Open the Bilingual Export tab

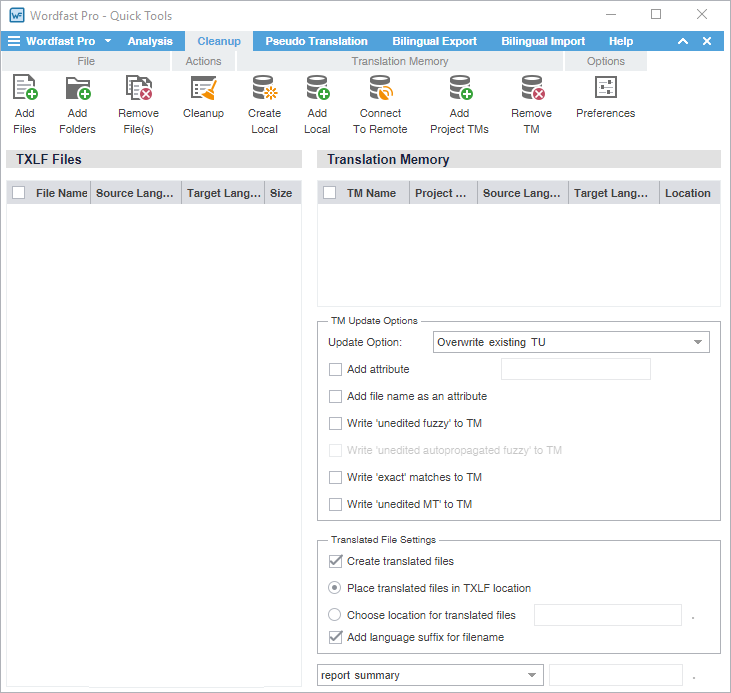click(434, 41)
